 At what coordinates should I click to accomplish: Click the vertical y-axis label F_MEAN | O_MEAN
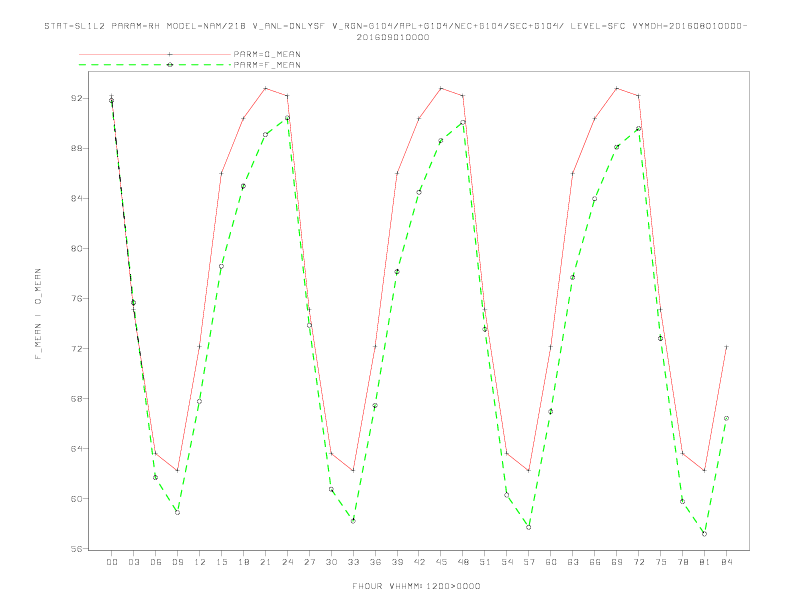(x=38, y=314)
